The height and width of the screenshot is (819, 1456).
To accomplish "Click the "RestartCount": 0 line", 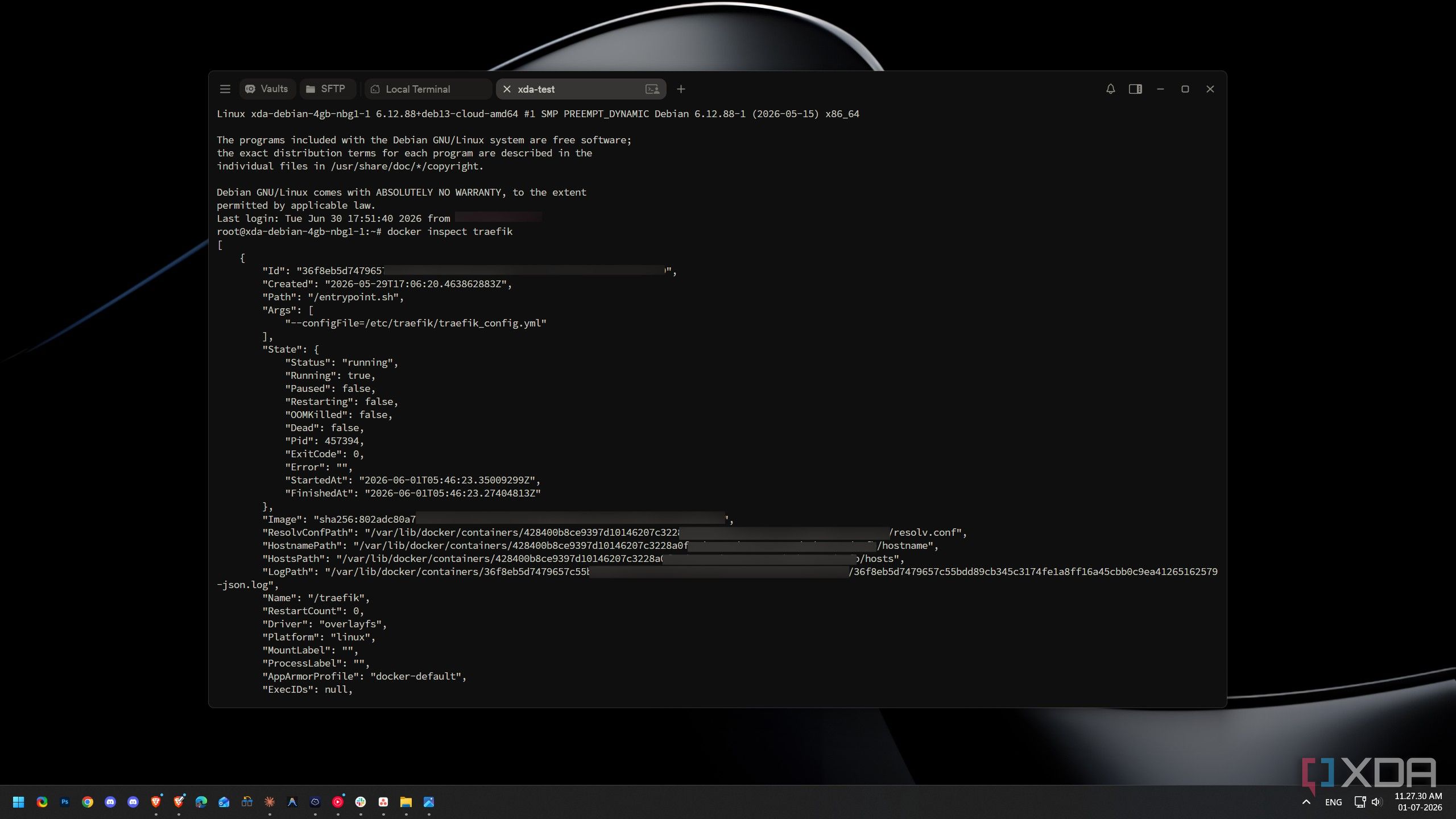I will pyautogui.click(x=313, y=611).
